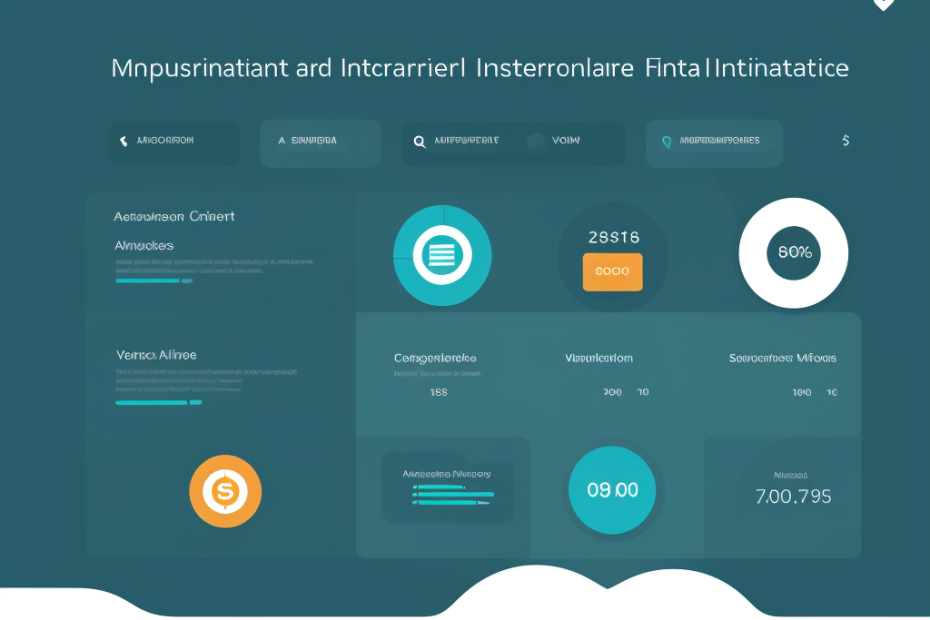
Task: Open the dropdown with the pin icon
Action: click(x=714, y=142)
